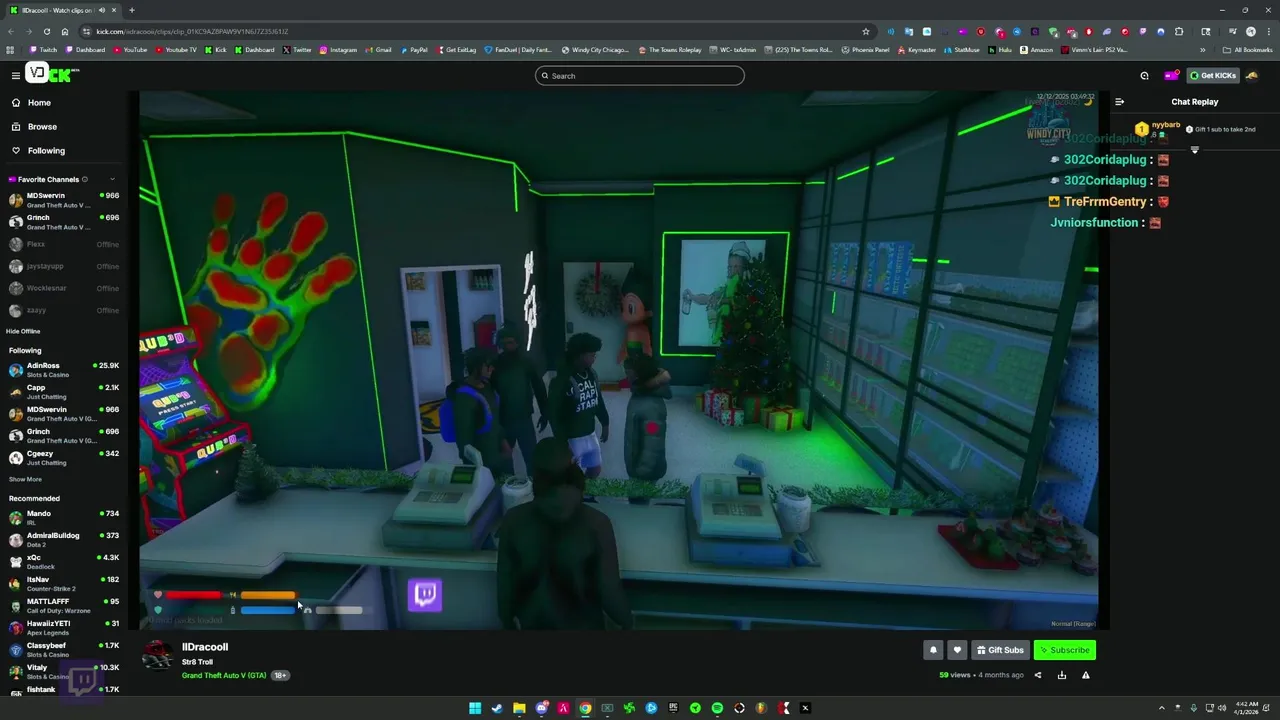The width and height of the screenshot is (1280, 720).
Task: Click Show More in Following list
Action: point(25,479)
